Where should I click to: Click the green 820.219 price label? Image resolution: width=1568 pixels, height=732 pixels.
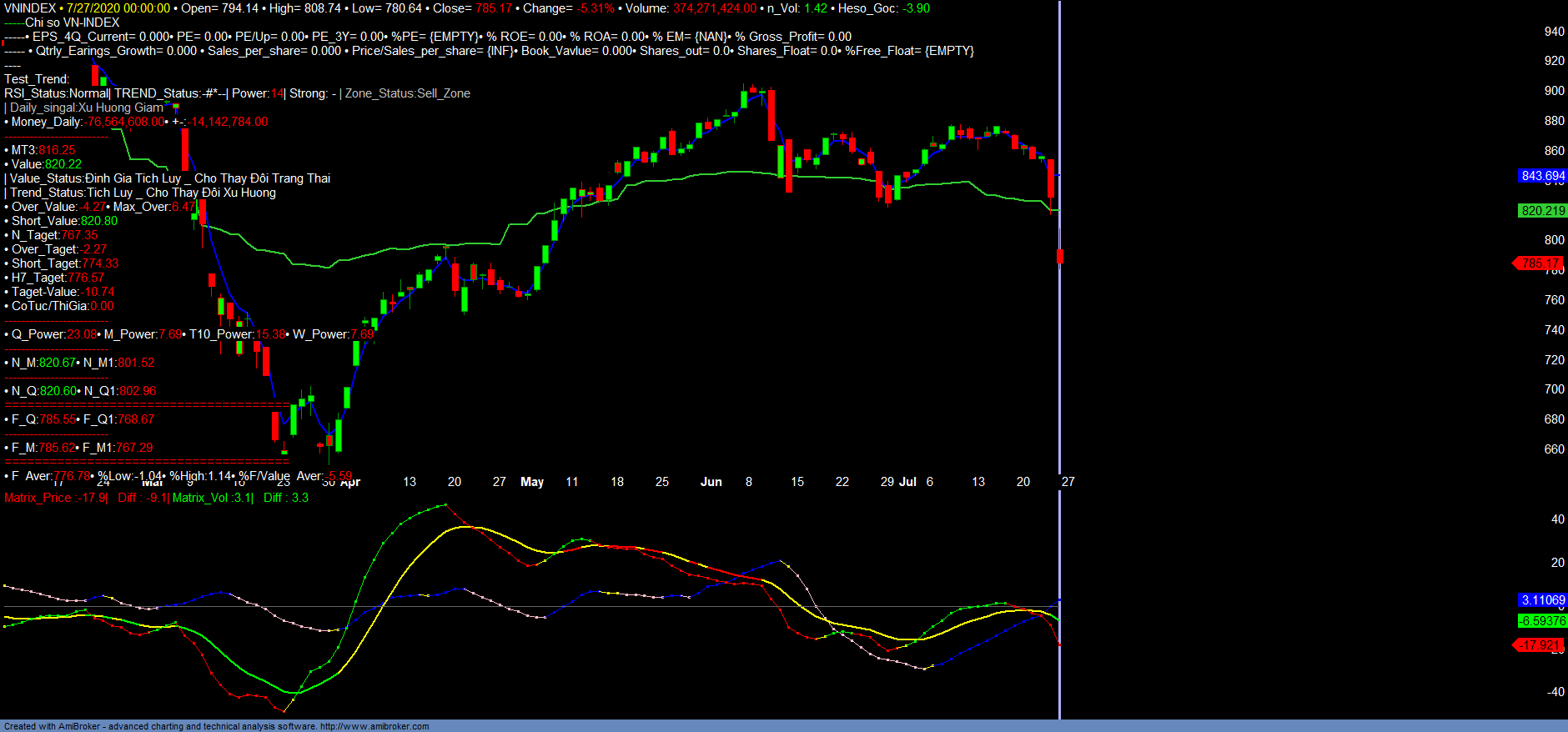tap(1542, 211)
